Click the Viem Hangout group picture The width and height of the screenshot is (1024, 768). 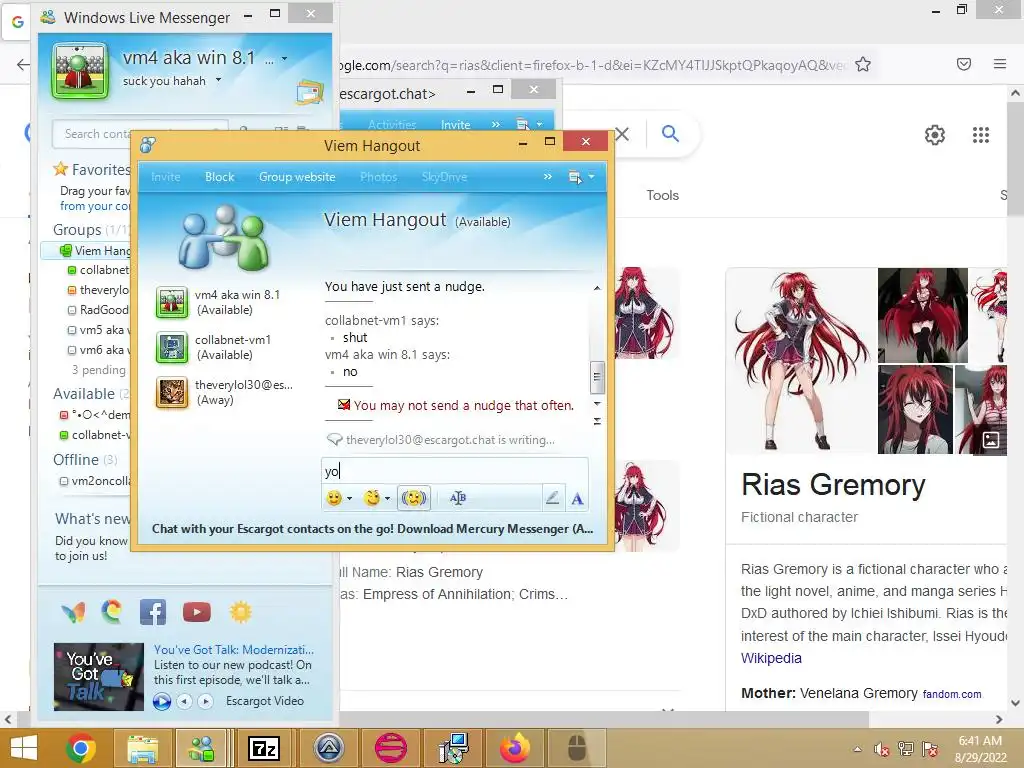[x=224, y=238]
